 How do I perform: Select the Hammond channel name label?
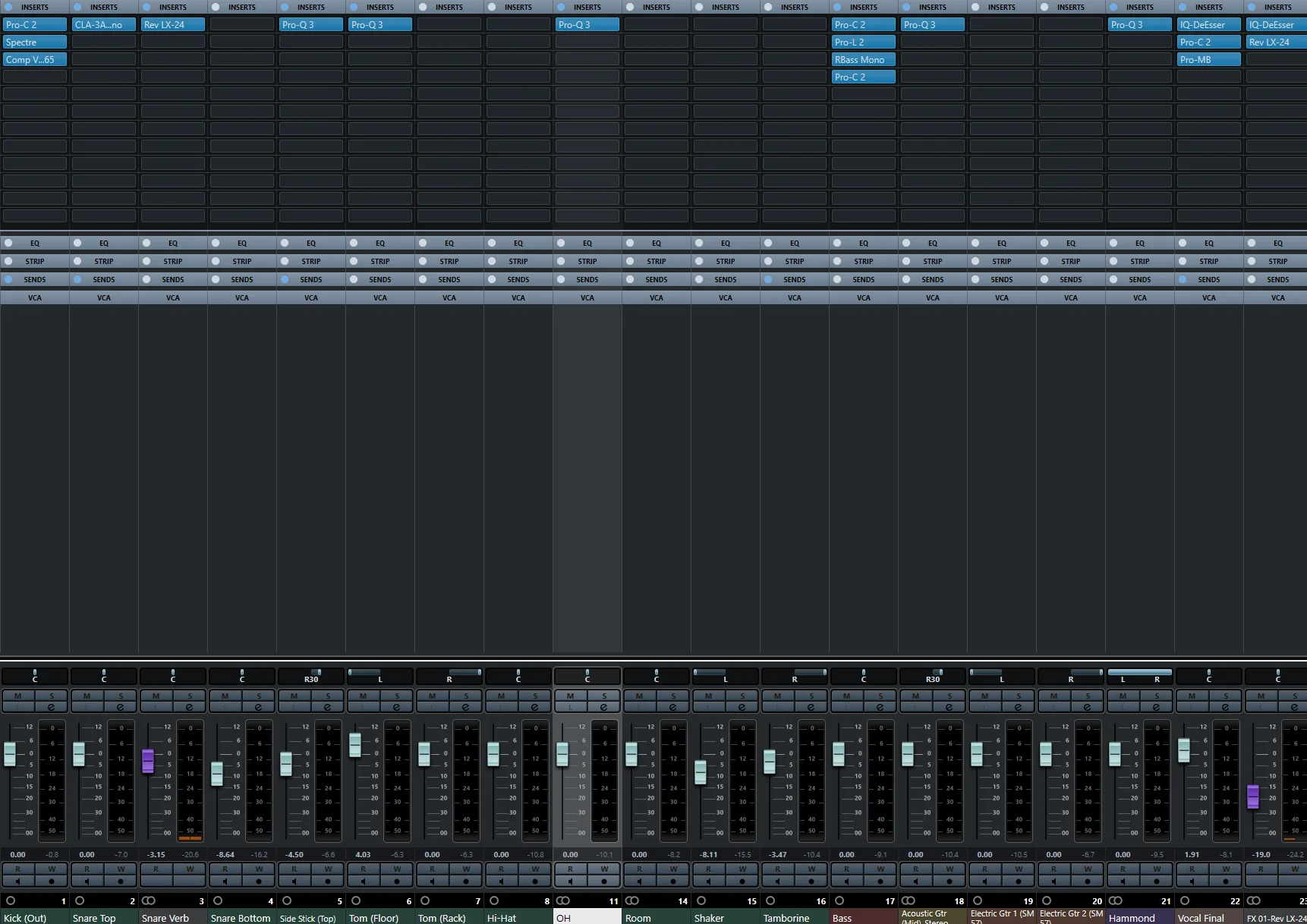pos(1140,917)
